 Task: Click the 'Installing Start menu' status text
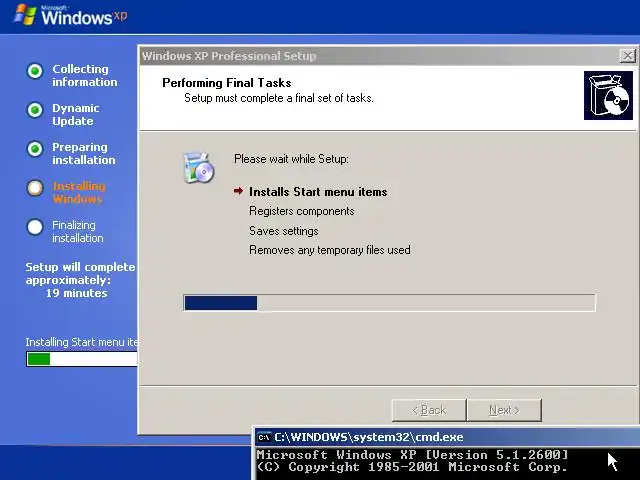[82, 342]
